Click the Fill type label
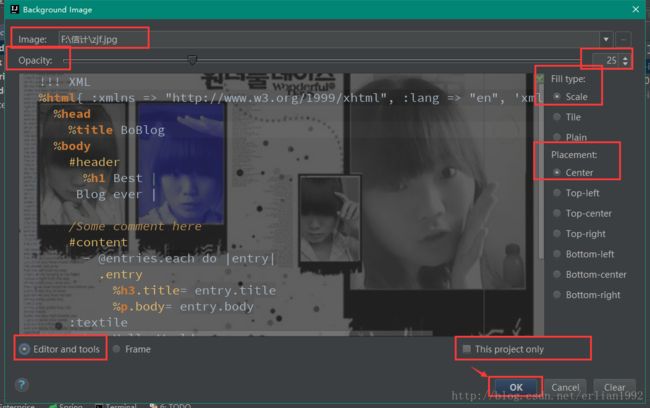The width and height of the screenshot is (650, 408). (x=568, y=79)
